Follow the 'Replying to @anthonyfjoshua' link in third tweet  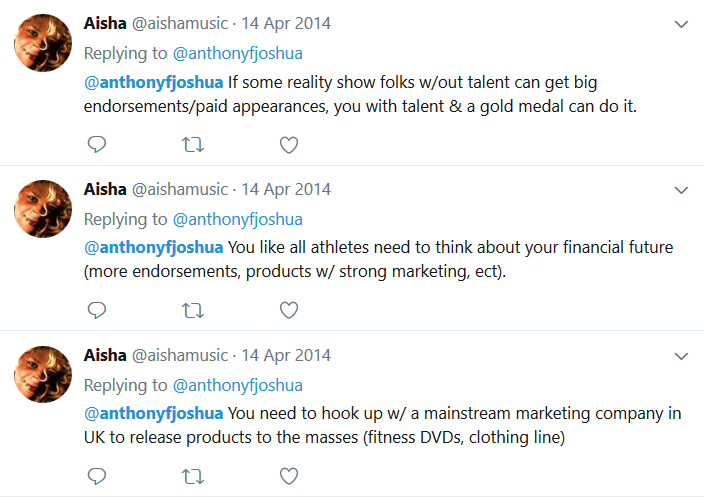pos(237,385)
